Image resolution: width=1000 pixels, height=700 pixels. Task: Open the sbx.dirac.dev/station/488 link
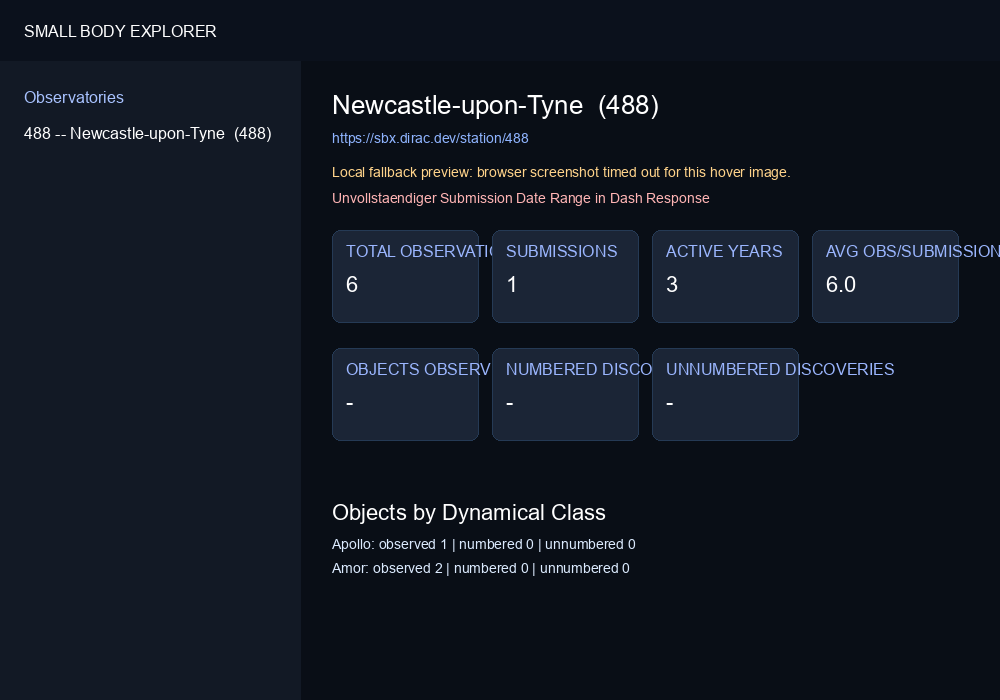point(430,138)
